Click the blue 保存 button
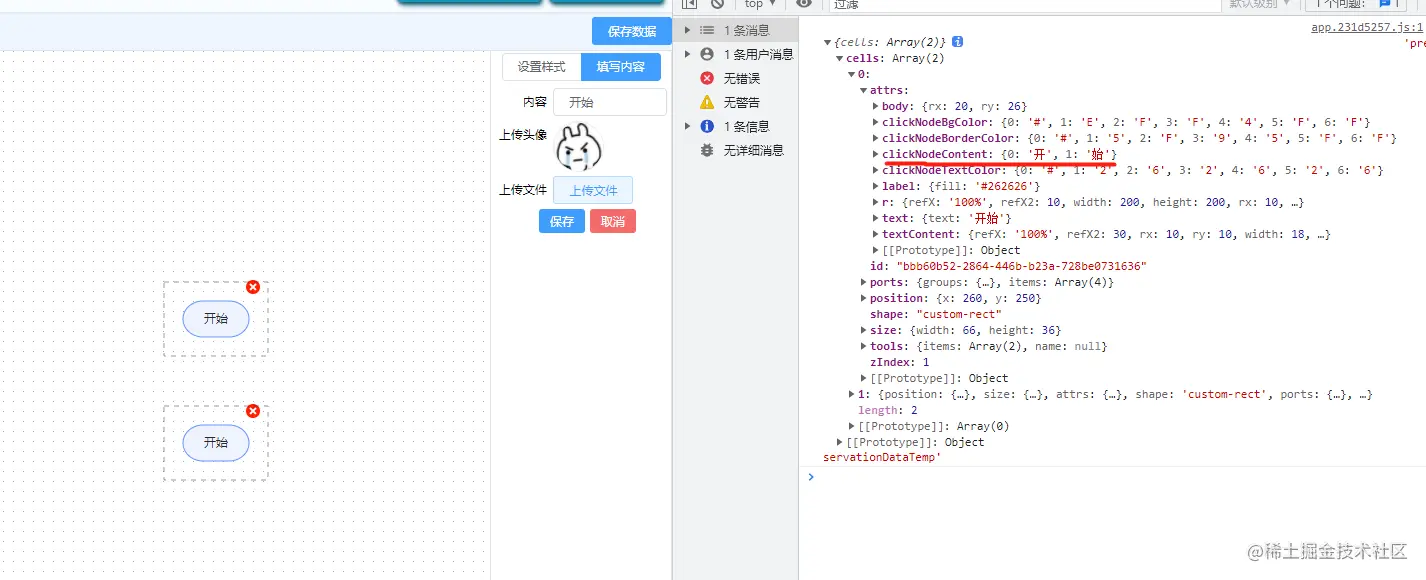 (x=562, y=221)
